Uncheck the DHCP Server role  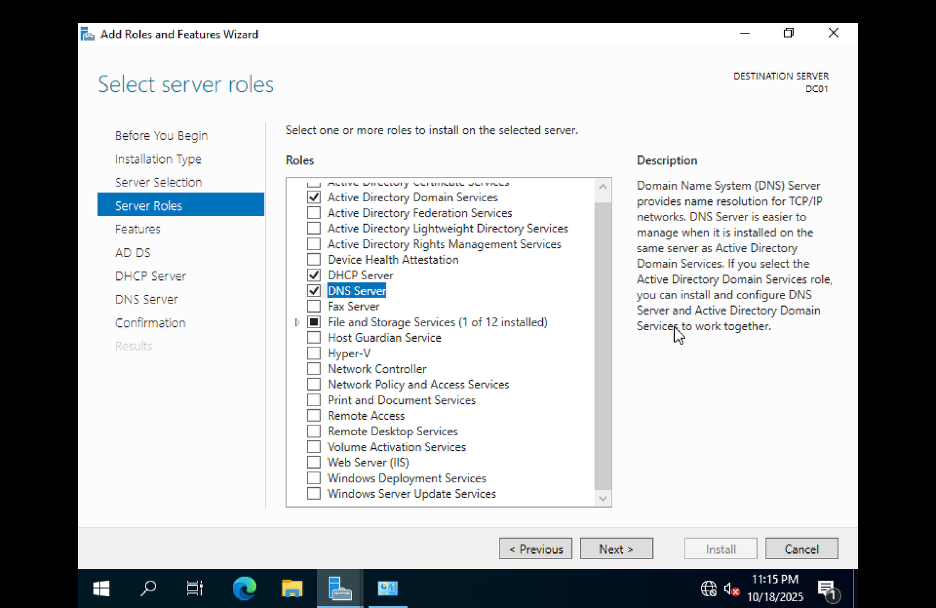[313, 275]
